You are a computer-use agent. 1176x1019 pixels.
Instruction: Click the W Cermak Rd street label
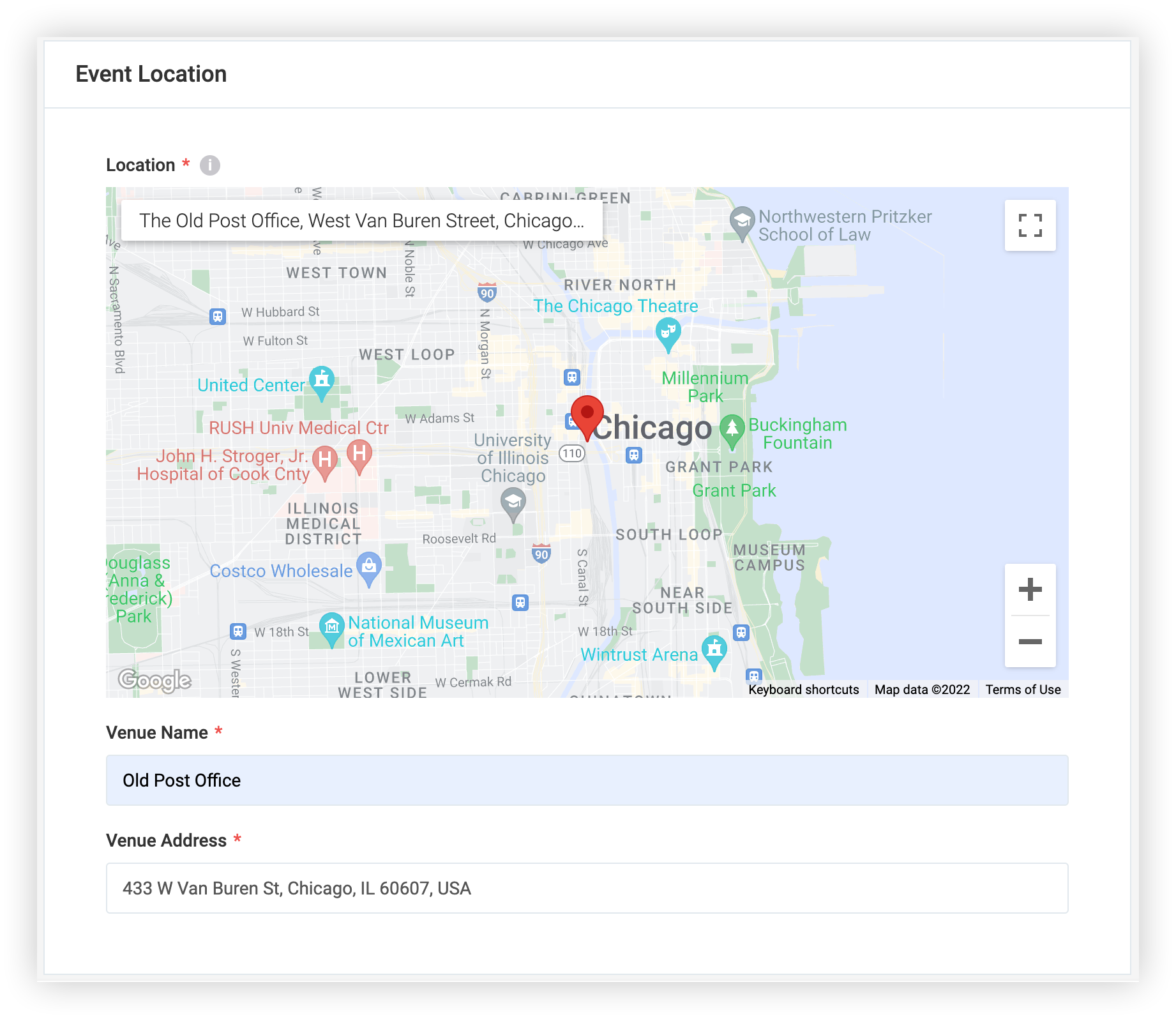(x=473, y=682)
